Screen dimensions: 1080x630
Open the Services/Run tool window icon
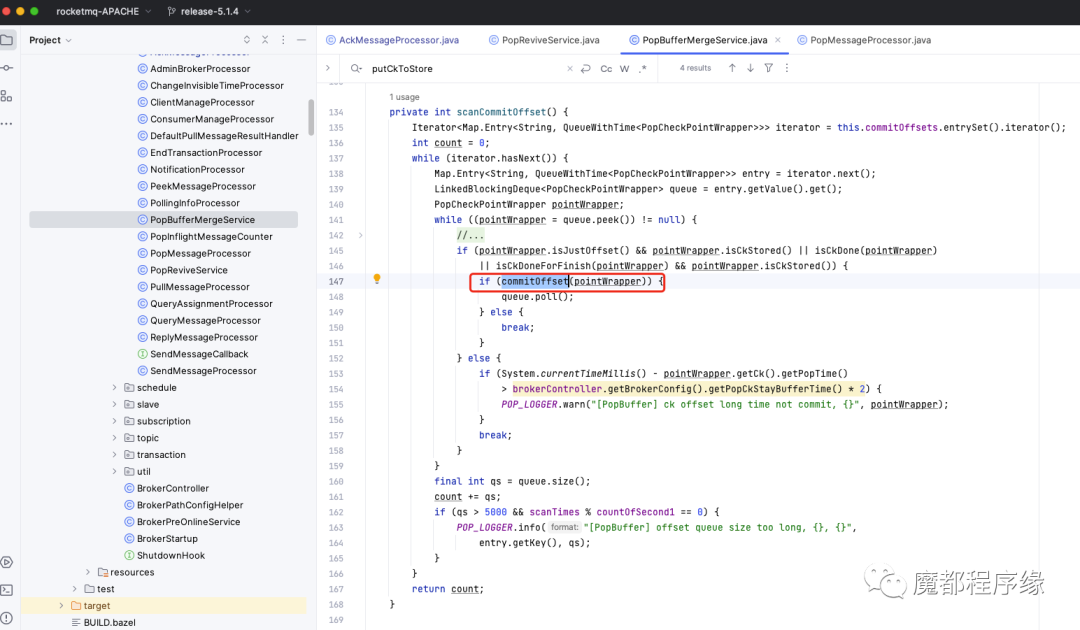[x=7, y=563]
